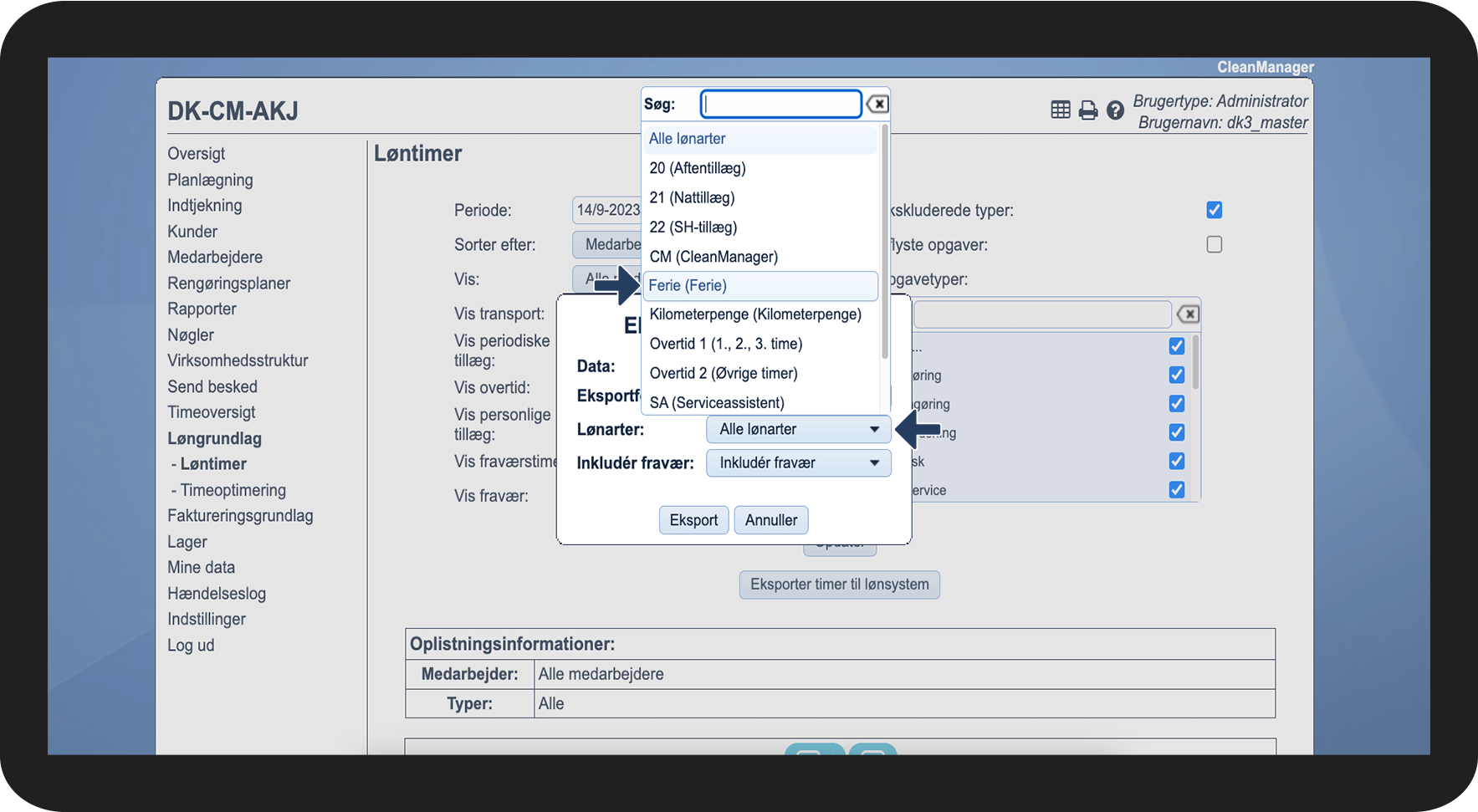This screenshot has width=1478, height=812.
Task: Open Planlægning in sidebar
Action: 210,180
